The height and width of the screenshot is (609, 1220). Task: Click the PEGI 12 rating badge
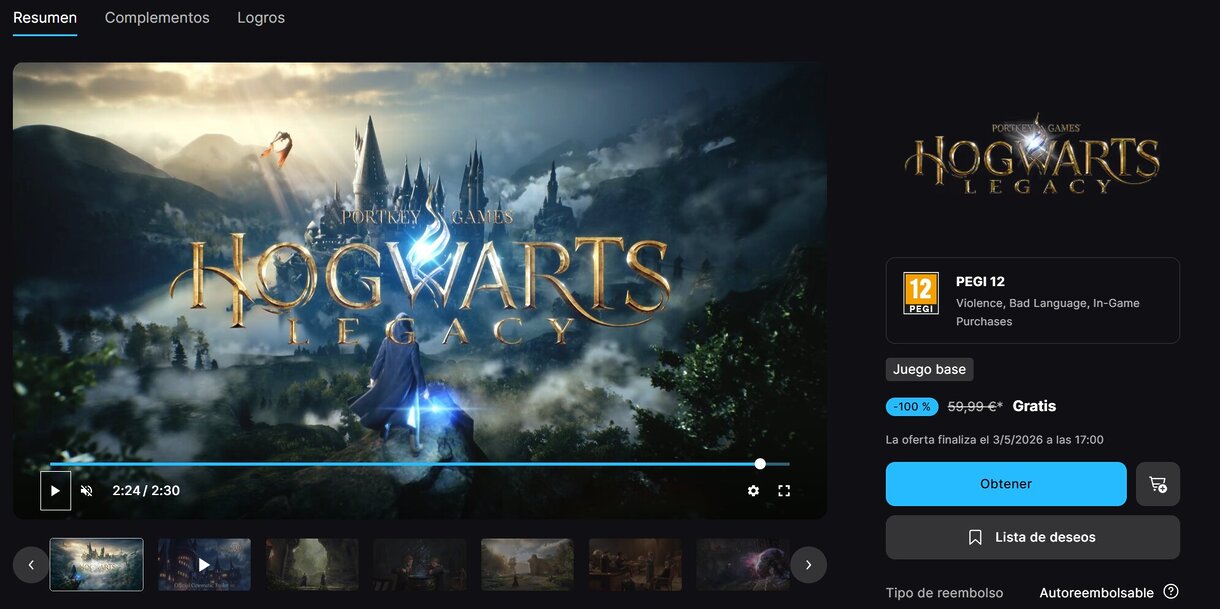click(x=921, y=294)
